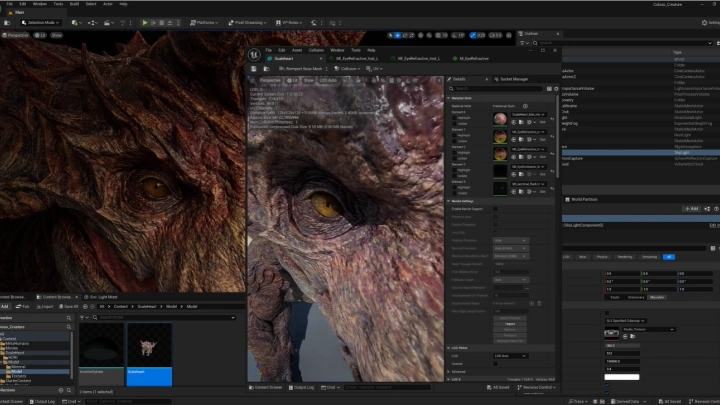The width and height of the screenshot is (720, 405).
Task: Collapse the LOD Picker section
Action: click(x=449, y=348)
